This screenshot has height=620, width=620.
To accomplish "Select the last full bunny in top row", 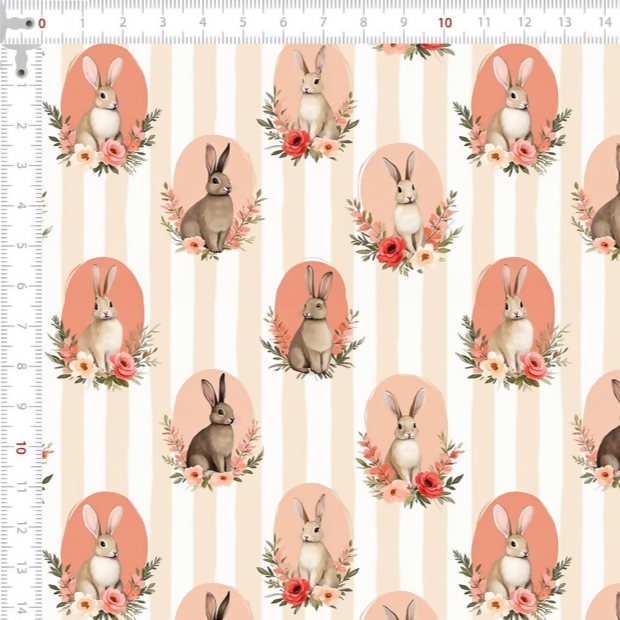I will click(513, 105).
